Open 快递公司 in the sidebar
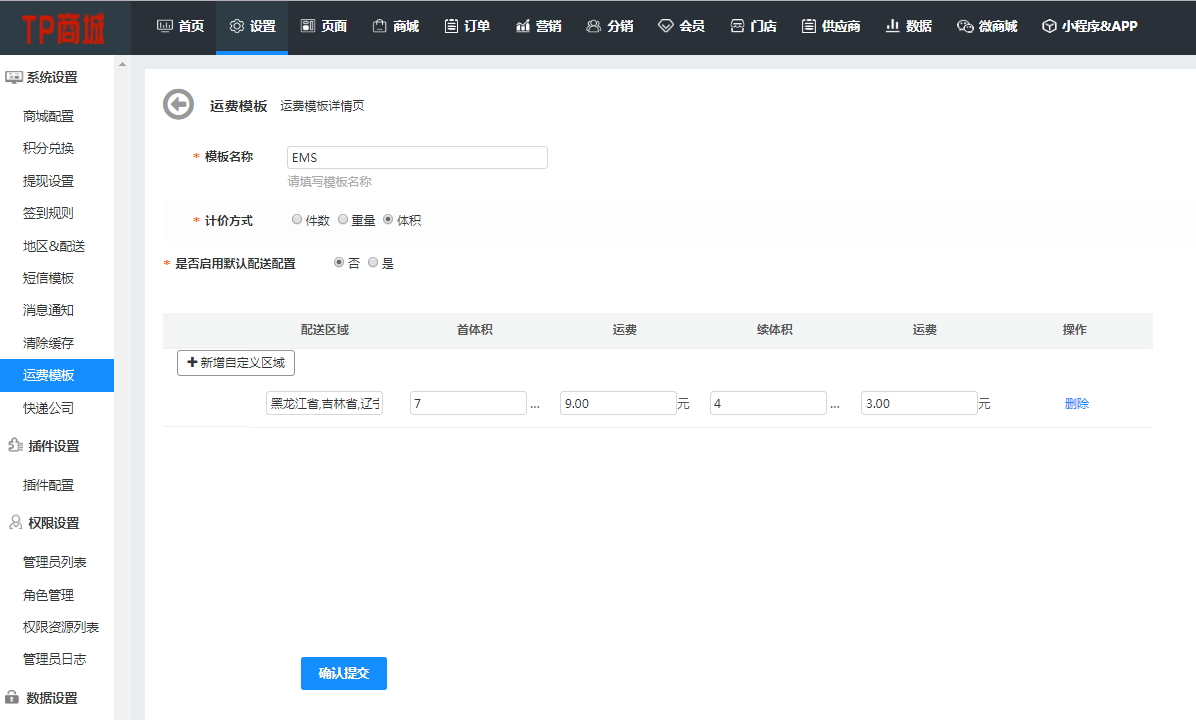Screen dimensions: 1196x720 [48, 408]
